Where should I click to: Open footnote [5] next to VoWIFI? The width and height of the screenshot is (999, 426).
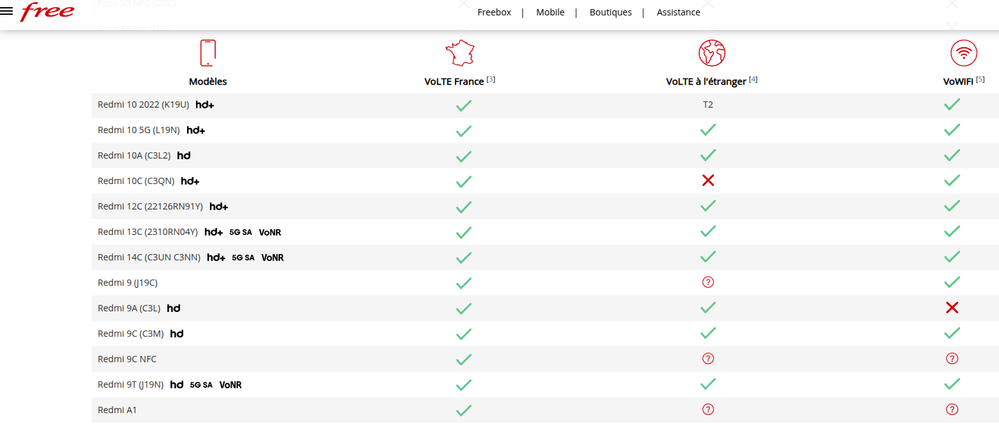coord(980,80)
